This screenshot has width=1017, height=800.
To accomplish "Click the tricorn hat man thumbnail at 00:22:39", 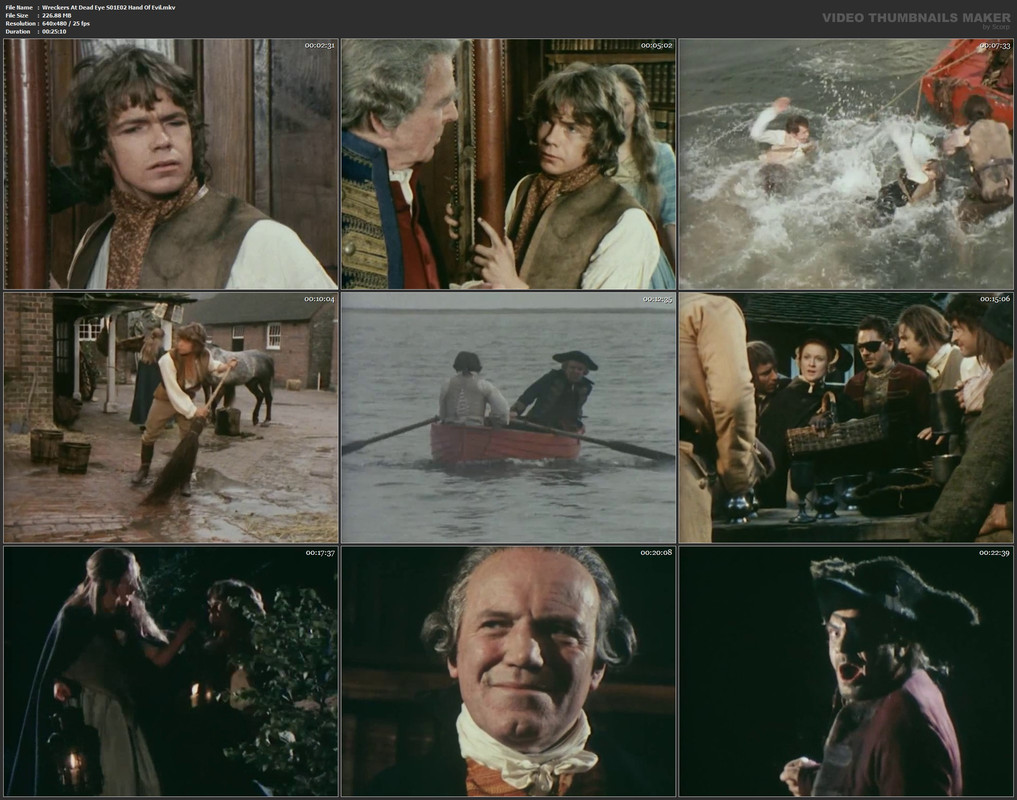I will (x=846, y=671).
